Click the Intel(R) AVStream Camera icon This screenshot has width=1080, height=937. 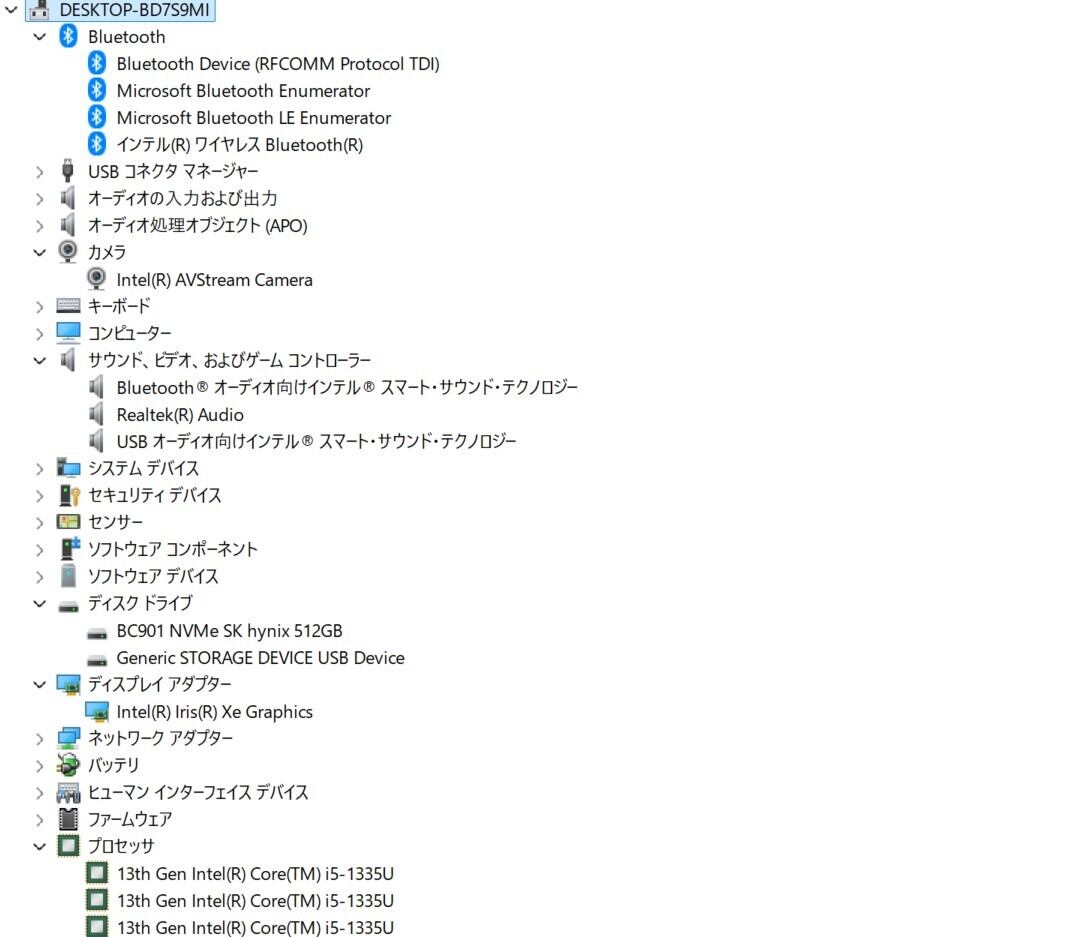click(x=96, y=278)
